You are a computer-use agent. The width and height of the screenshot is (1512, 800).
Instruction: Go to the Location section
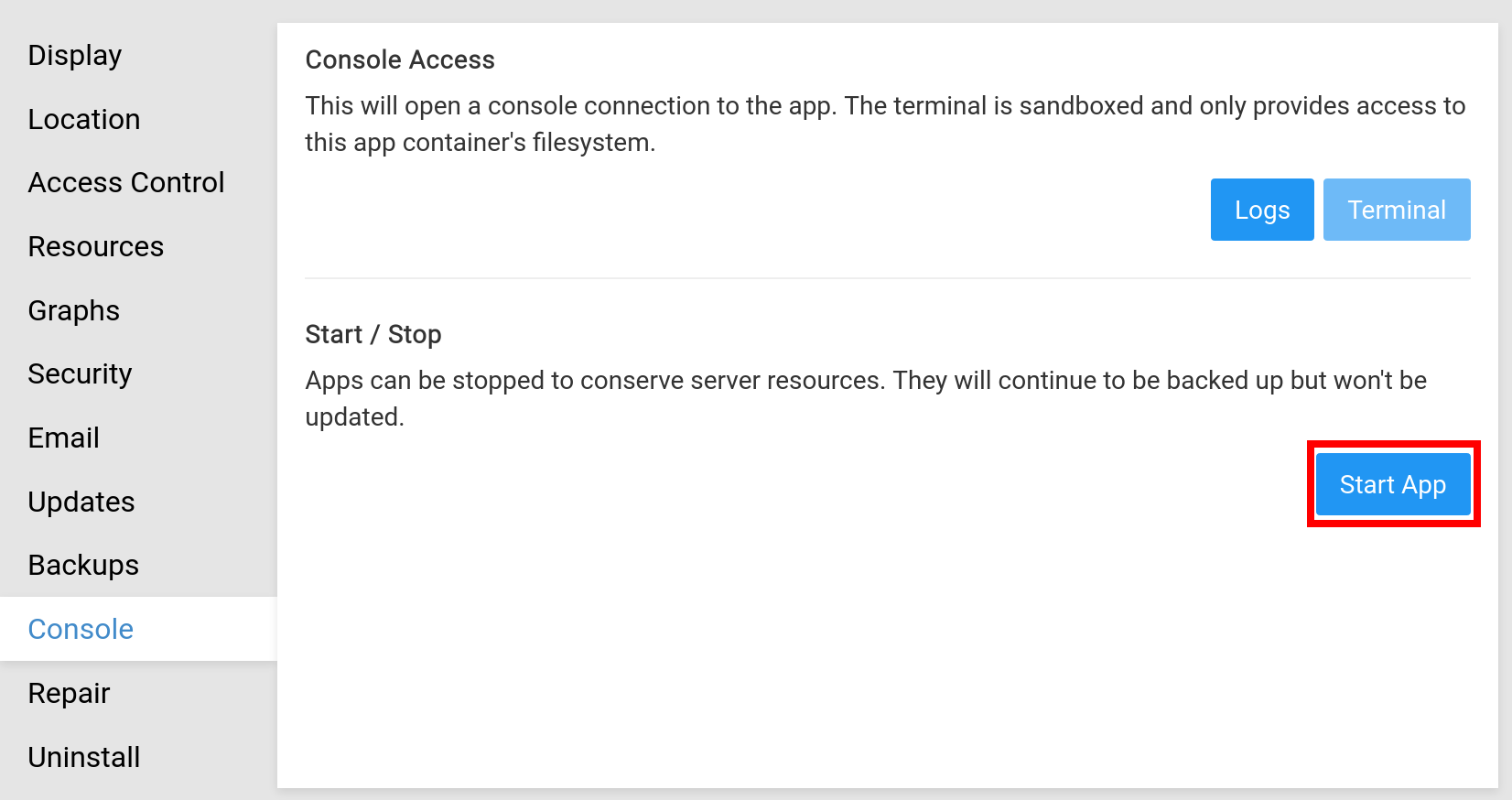(x=84, y=120)
